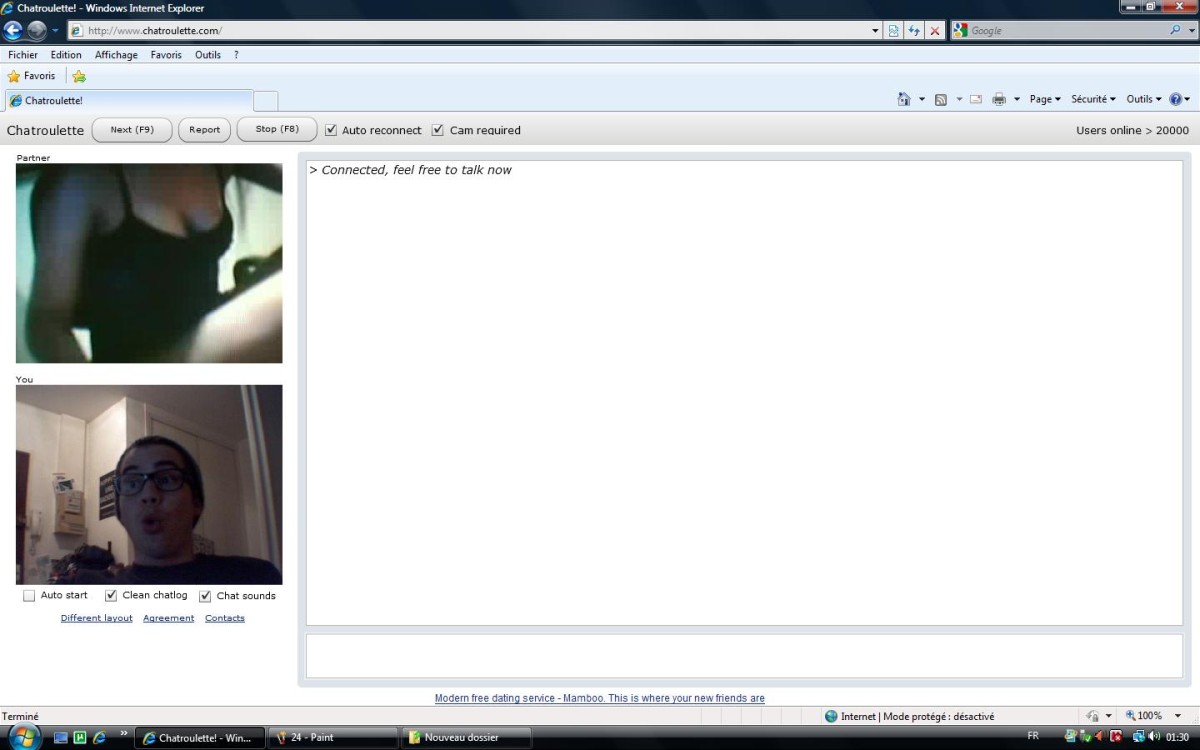Click the green quick launch icon in taskbar
Image resolution: width=1200 pixels, height=750 pixels.
coord(80,738)
